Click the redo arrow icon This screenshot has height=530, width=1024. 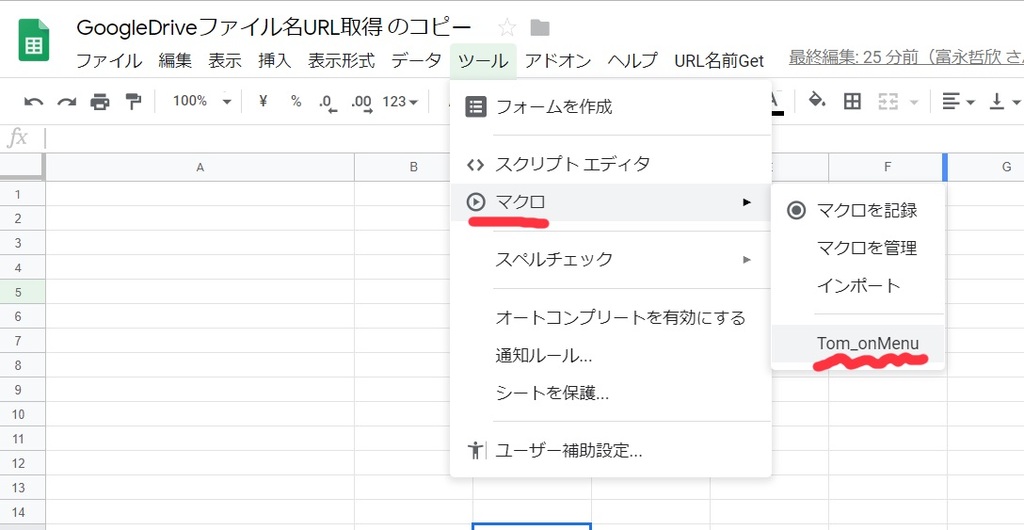coord(67,102)
